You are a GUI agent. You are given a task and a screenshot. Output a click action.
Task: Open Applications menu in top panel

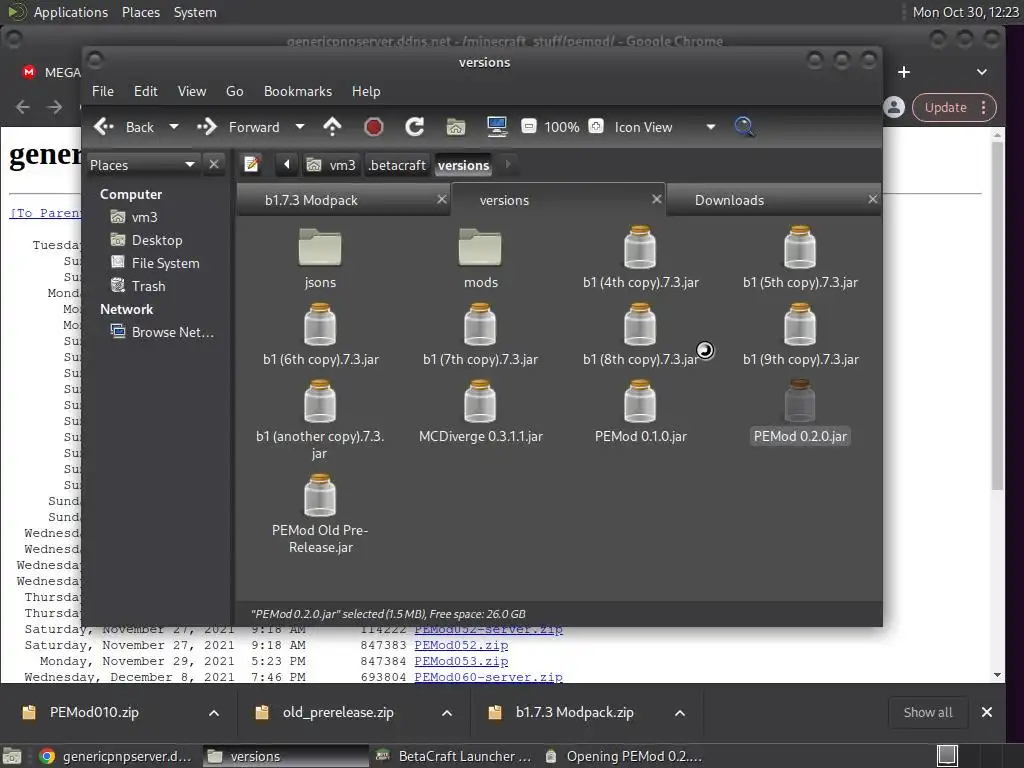pos(71,12)
